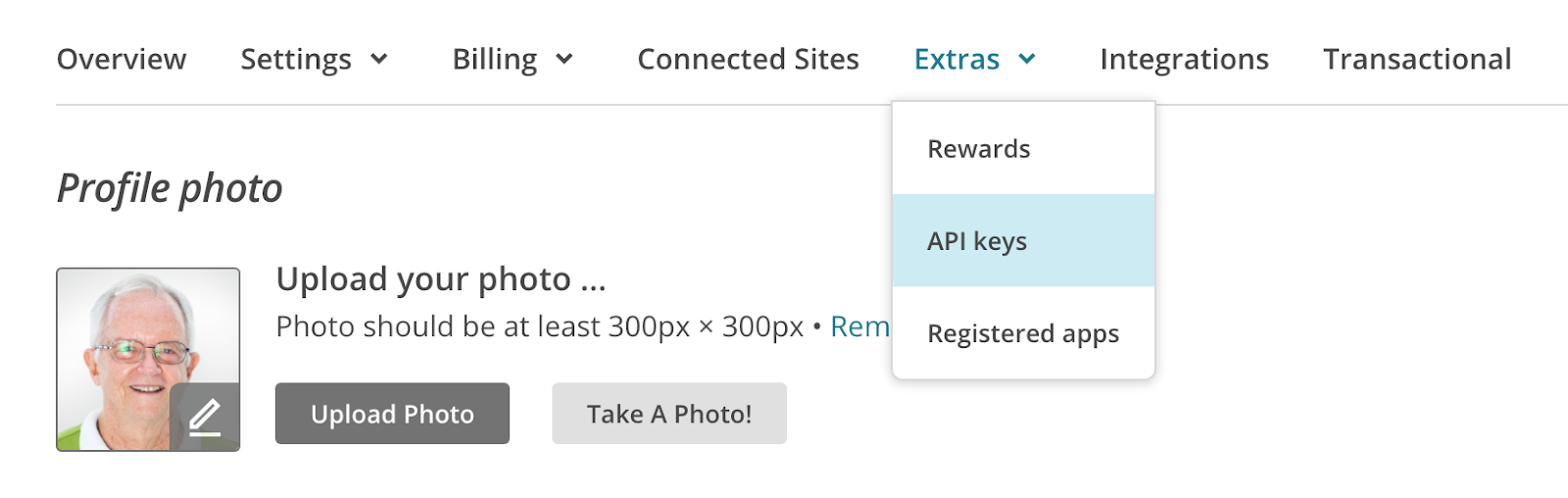Screen dimensions: 1568x498
Task: Select Rewards from the Extras dropdown
Action: [x=979, y=149]
